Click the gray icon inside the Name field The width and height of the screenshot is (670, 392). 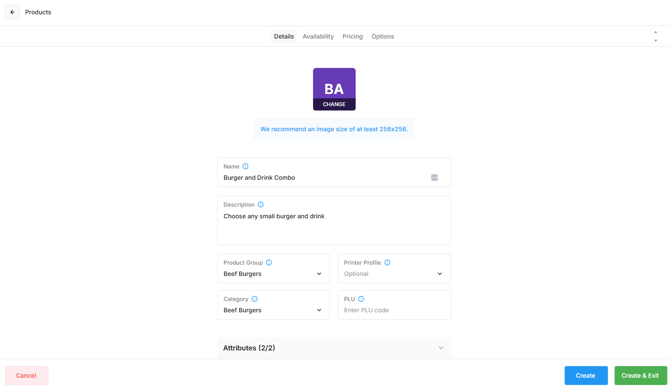(x=435, y=177)
